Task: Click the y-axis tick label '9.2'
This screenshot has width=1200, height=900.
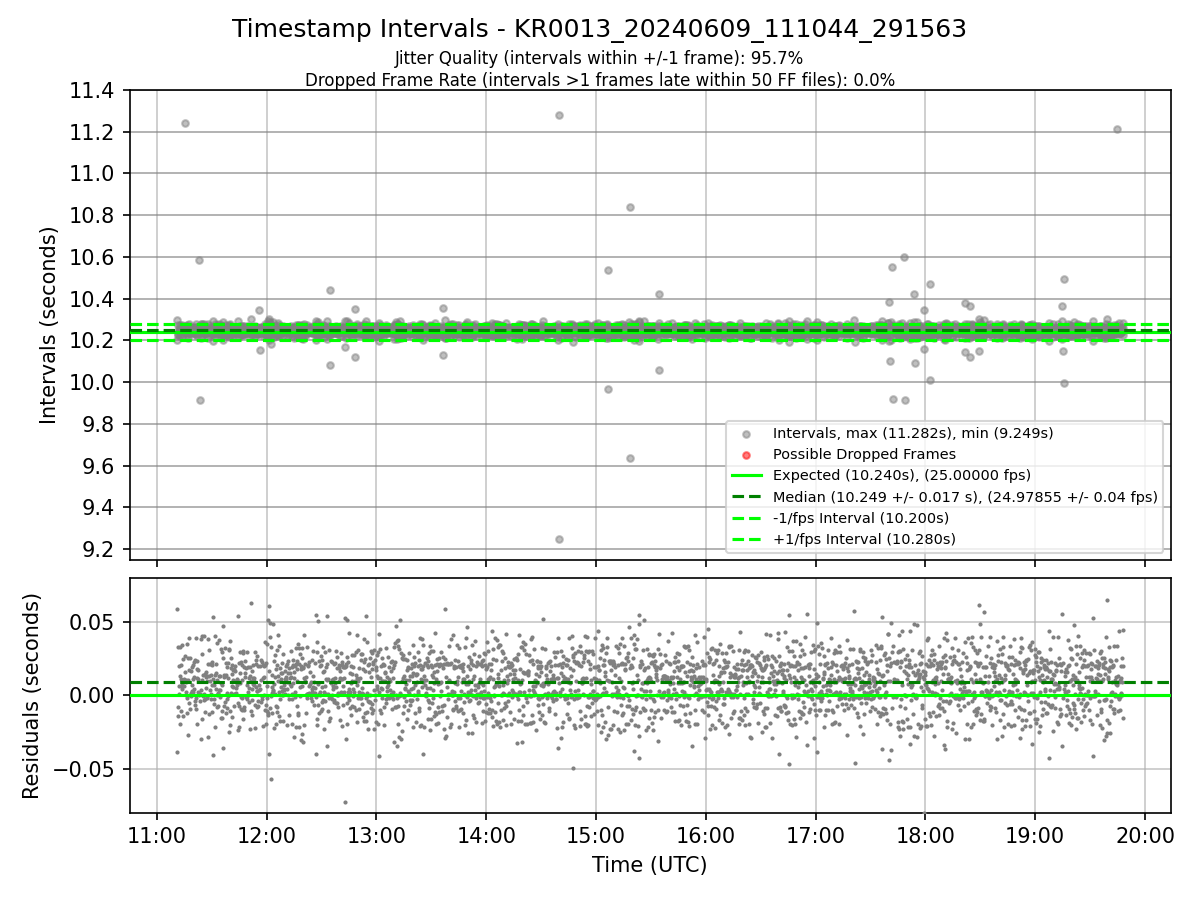Action: click(x=100, y=550)
